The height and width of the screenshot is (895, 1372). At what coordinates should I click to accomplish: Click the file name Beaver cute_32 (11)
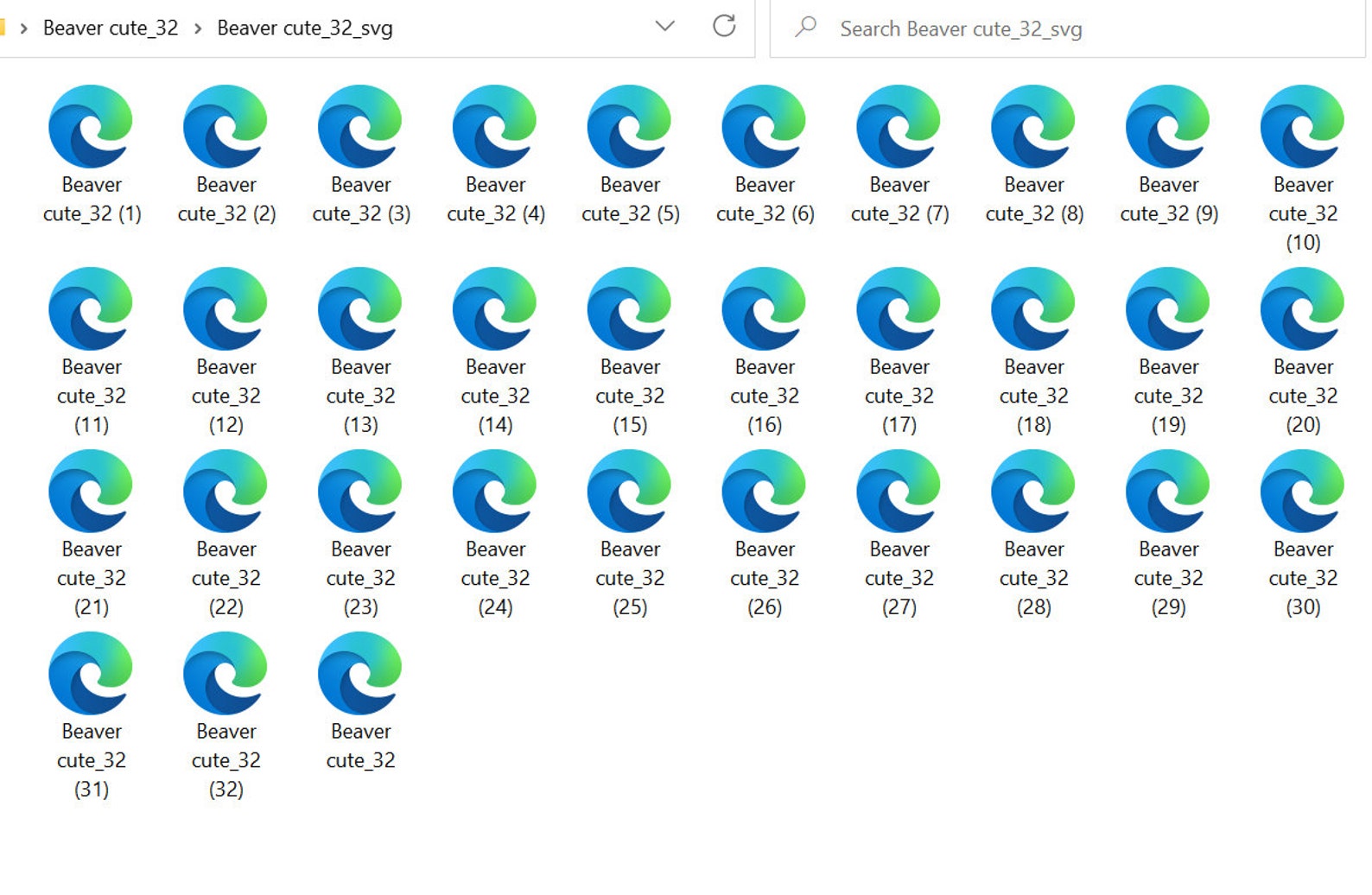point(92,396)
